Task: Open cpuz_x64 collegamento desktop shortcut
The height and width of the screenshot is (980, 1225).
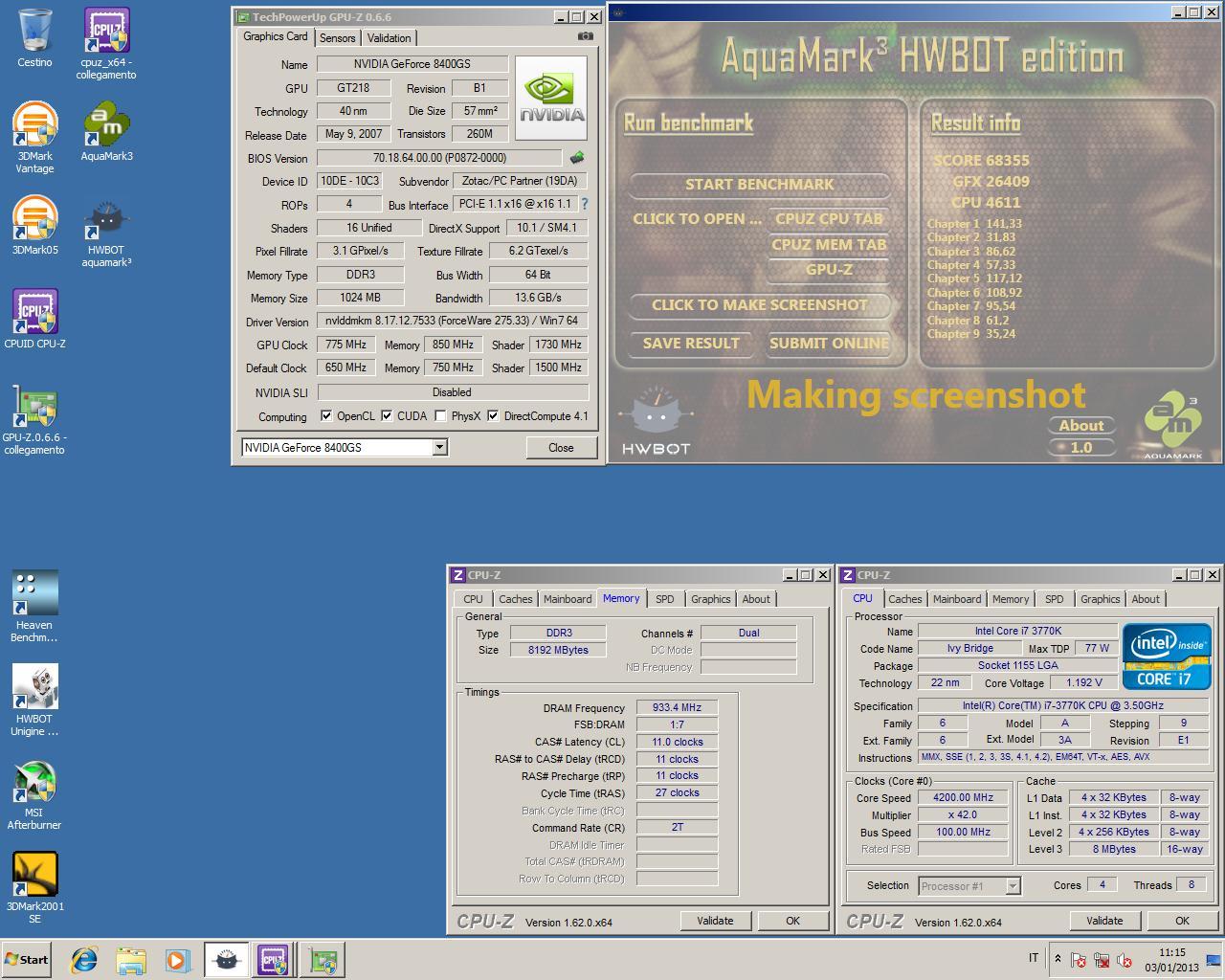Action: pos(106,43)
